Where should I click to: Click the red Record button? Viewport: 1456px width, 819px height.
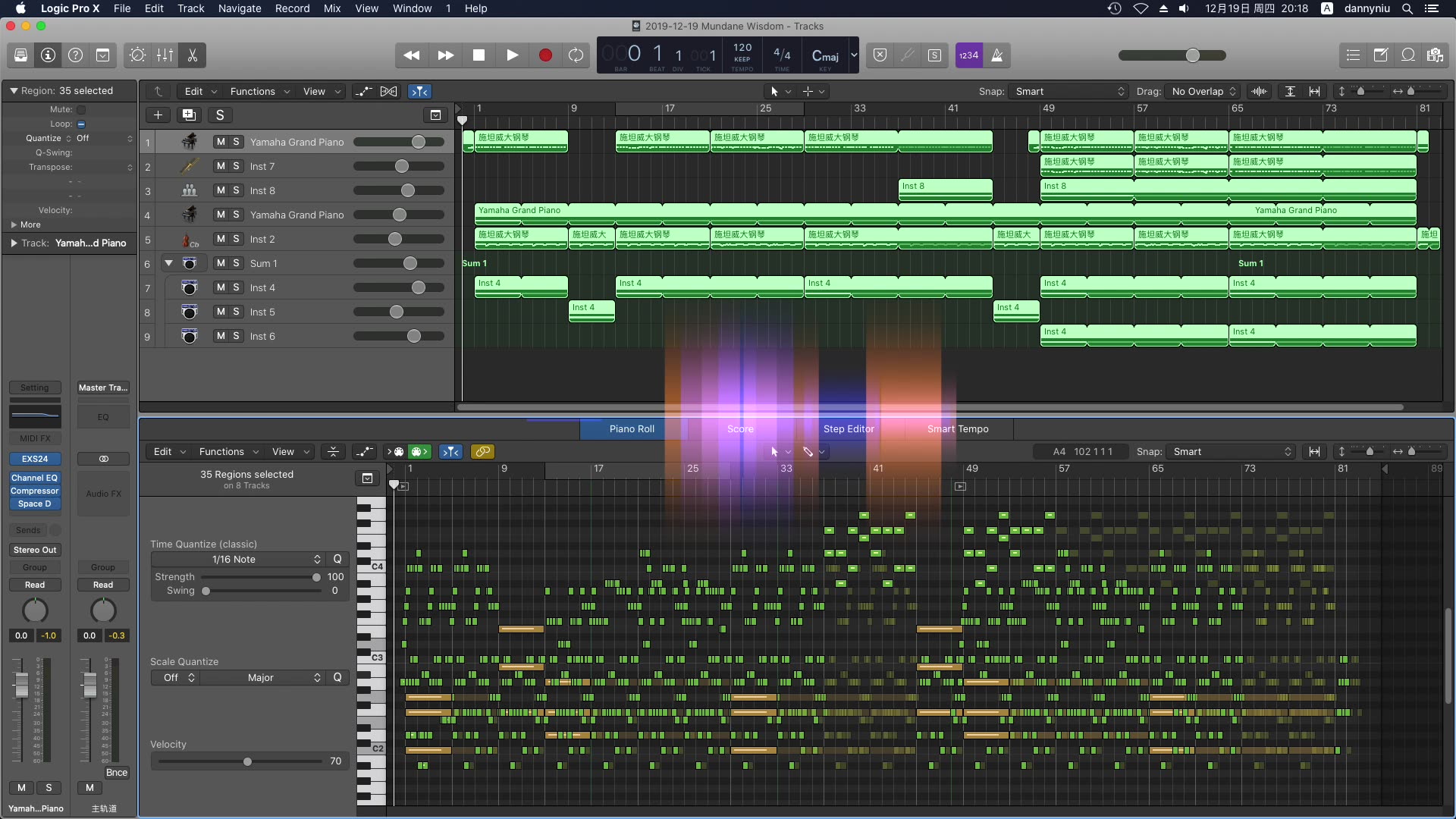[x=545, y=55]
